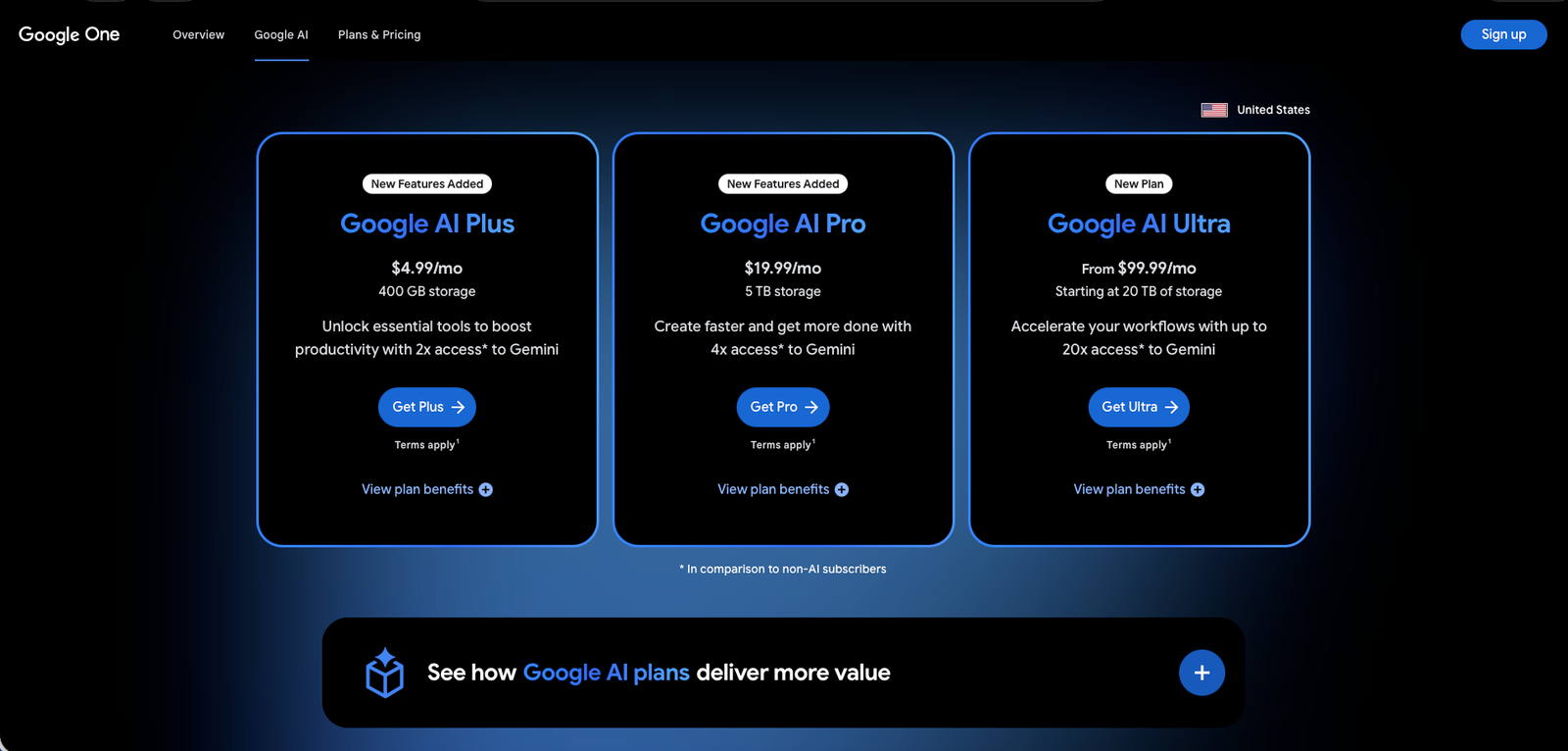Click the 2x access to Gemini description
The image size is (1568, 751).
427,338
